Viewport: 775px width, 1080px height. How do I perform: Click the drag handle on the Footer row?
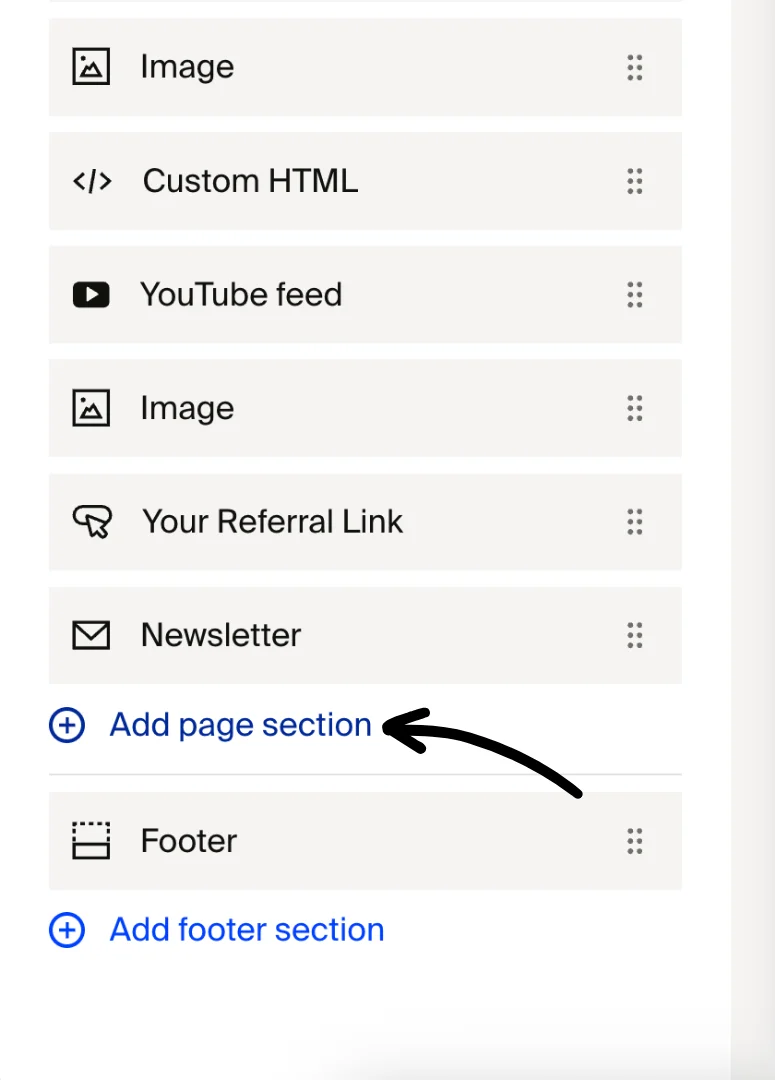point(635,842)
